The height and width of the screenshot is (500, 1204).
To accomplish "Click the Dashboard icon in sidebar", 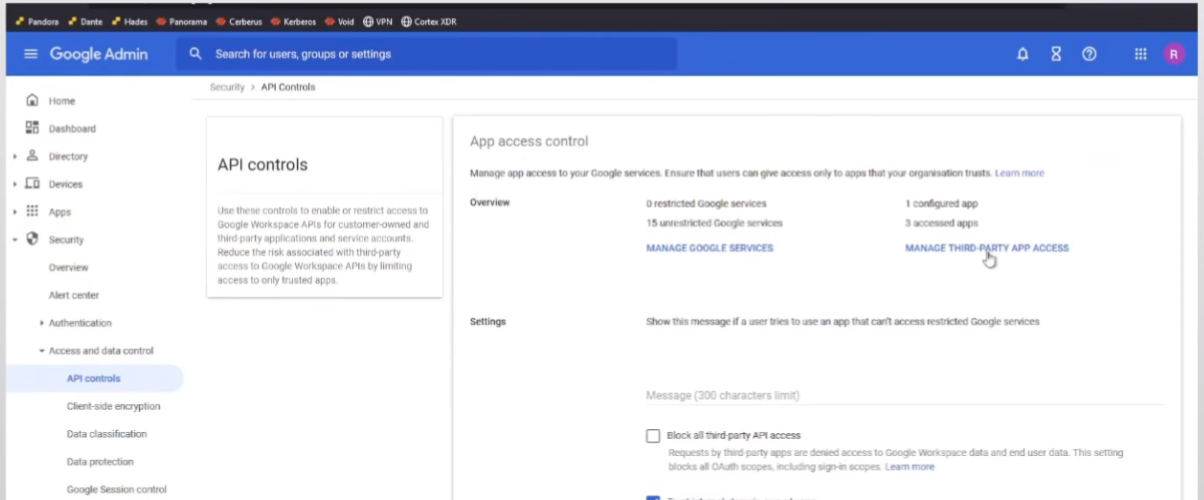I will tap(32, 128).
